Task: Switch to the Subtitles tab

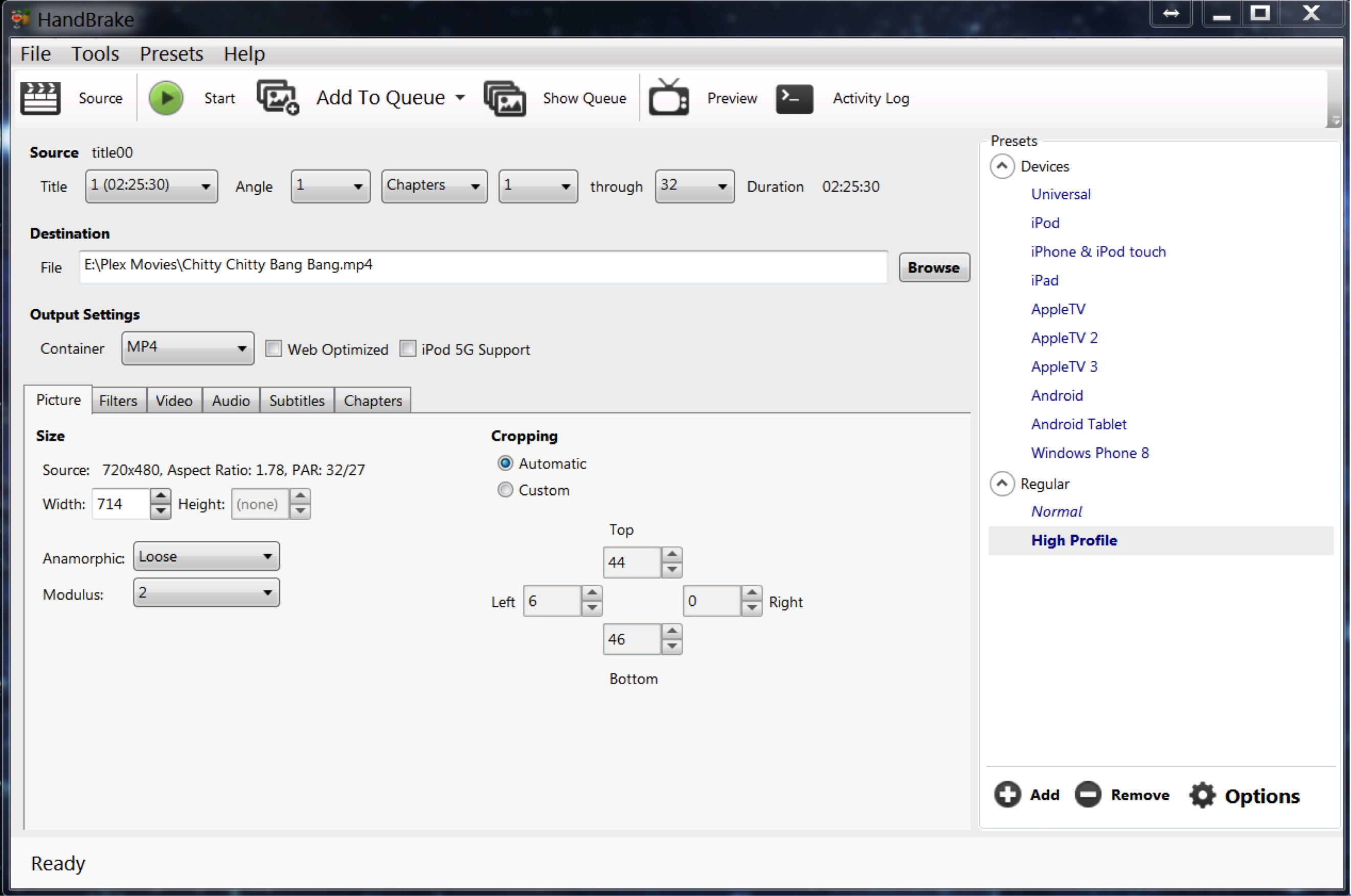Action: [x=297, y=401]
